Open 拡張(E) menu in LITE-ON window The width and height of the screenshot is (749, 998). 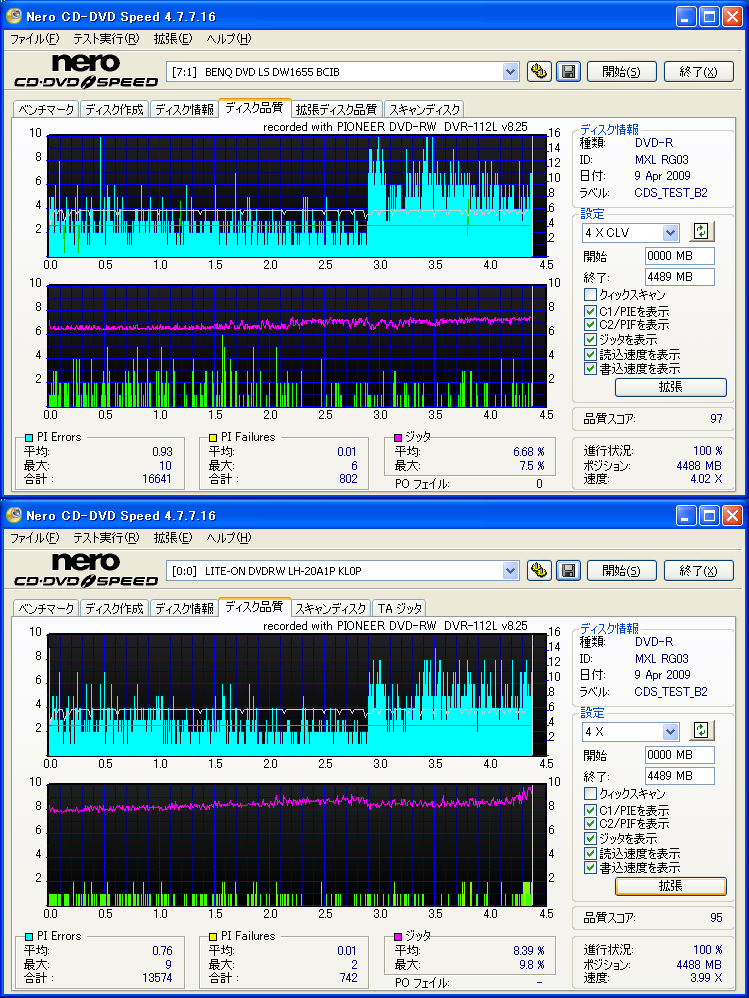pos(172,538)
